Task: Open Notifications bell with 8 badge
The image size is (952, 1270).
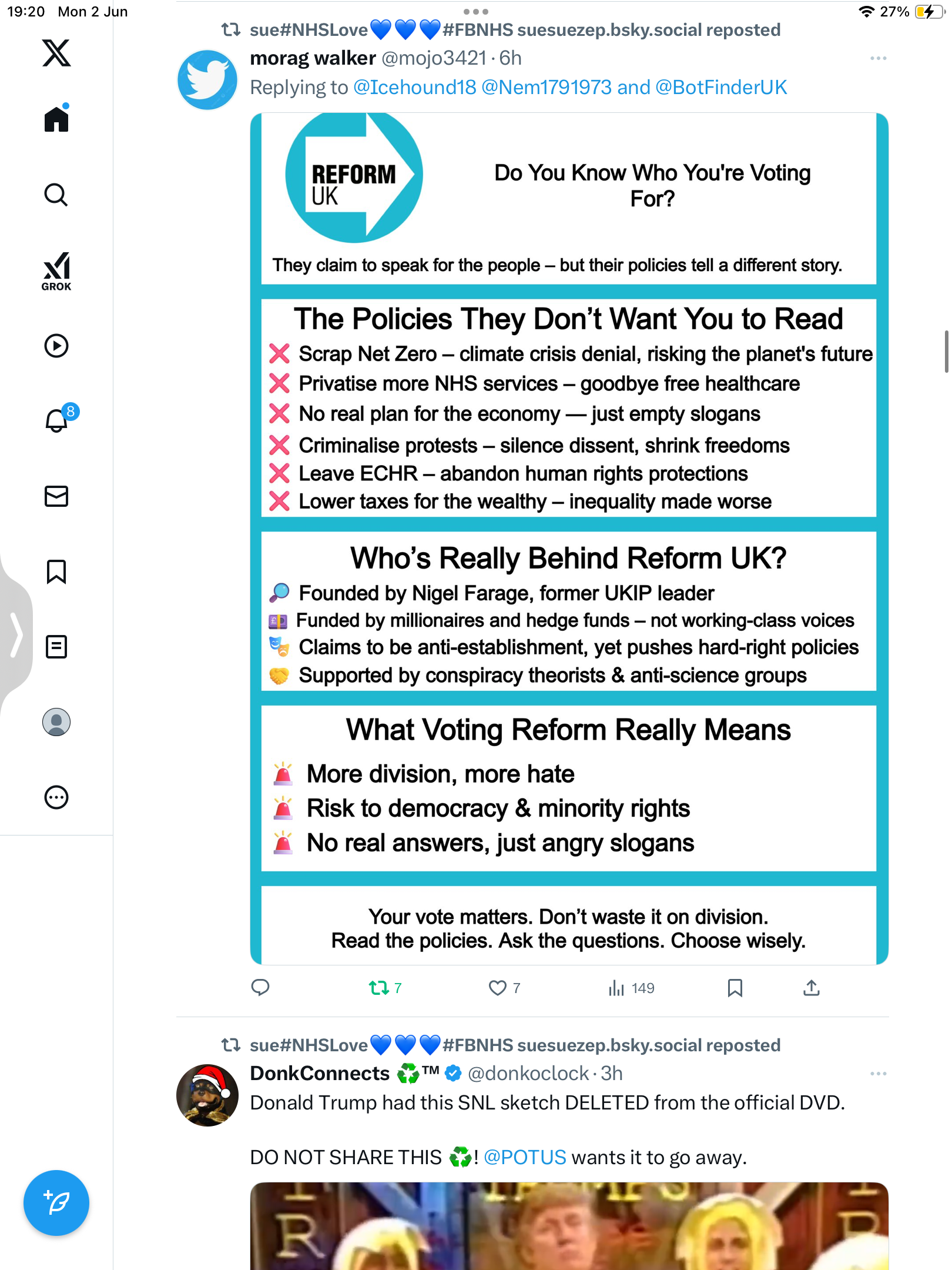Action: 59,419
